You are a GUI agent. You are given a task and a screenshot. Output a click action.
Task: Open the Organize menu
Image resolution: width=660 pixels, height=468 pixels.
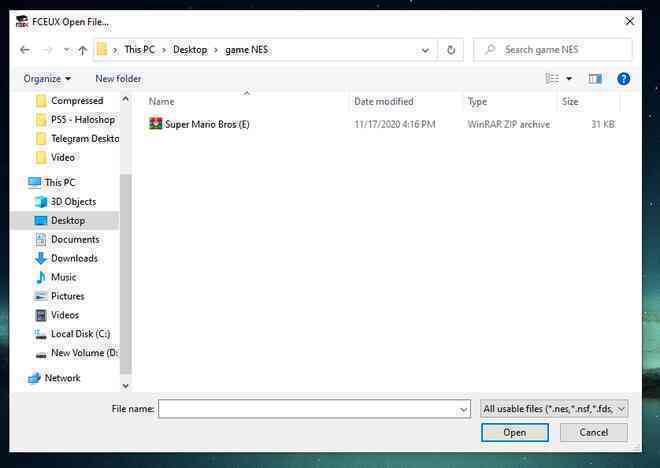click(x=47, y=79)
